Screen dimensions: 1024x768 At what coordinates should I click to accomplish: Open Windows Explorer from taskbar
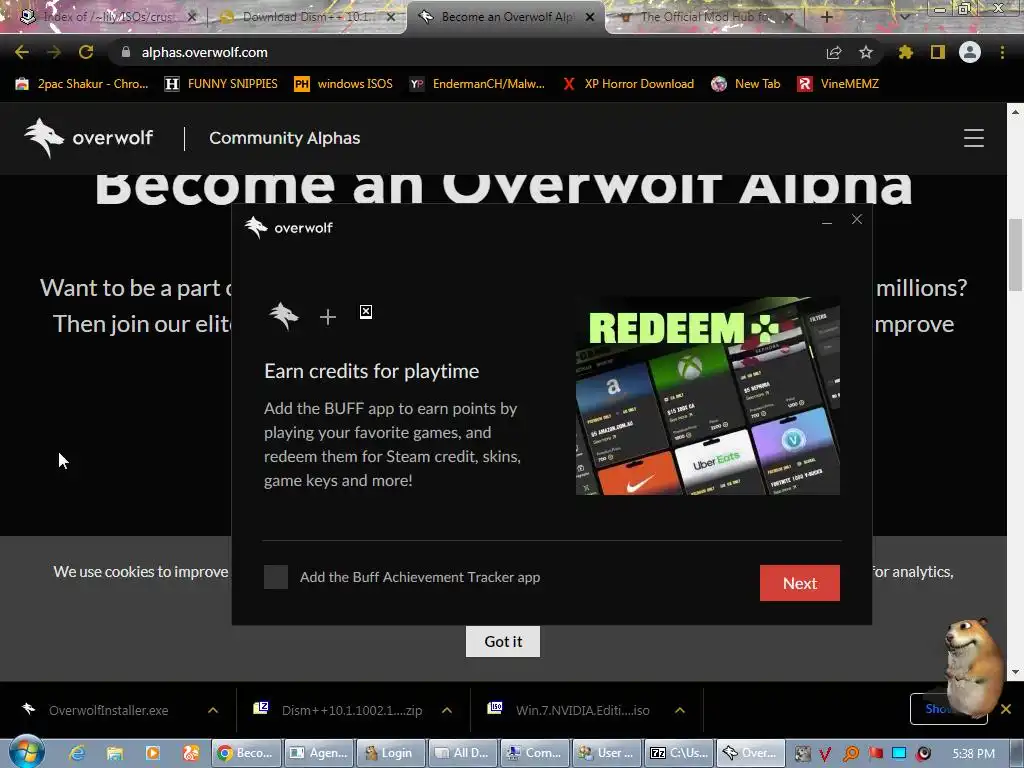(115, 753)
